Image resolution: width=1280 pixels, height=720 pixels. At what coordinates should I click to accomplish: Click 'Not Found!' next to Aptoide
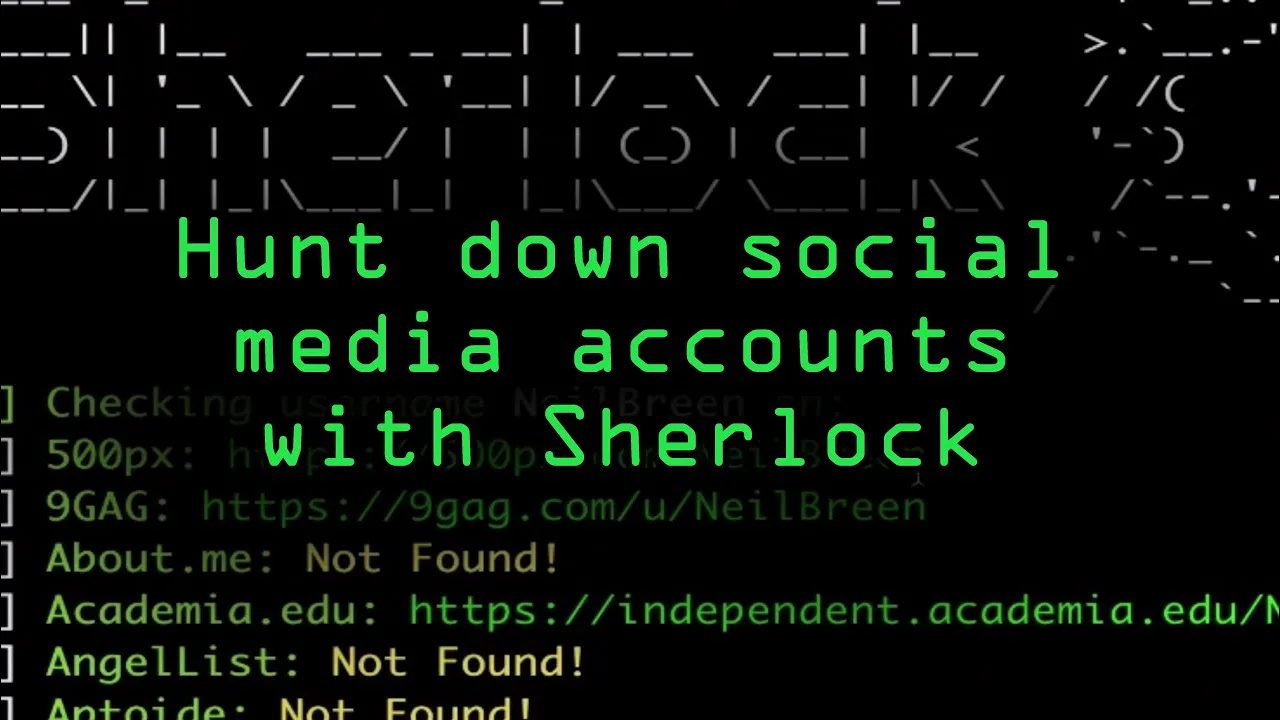tap(406, 708)
